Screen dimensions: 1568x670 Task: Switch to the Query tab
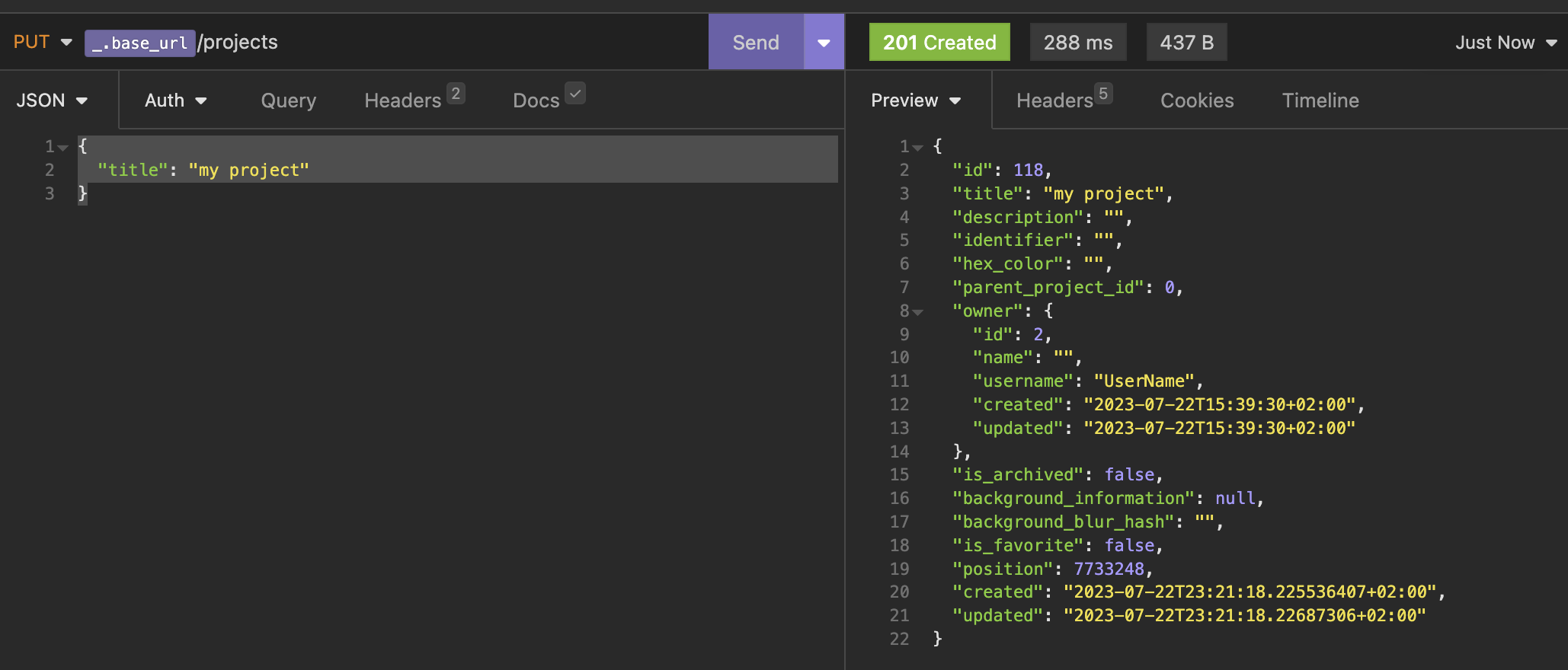(x=288, y=100)
